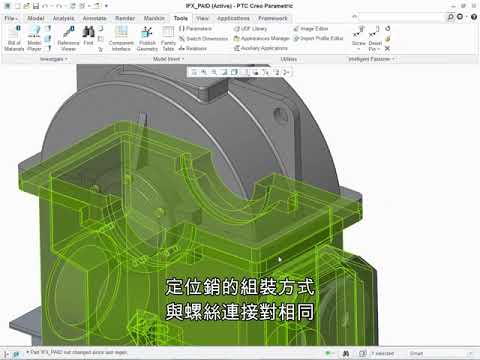
Task: Click Undo in quick access toolbar
Action: coord(45,6)
